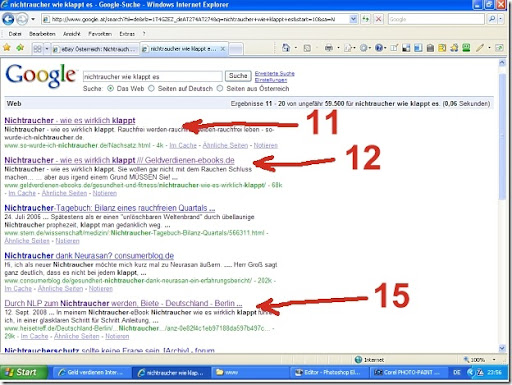Image resolution: width=512 pixels, height=385 pixels.
Task: Select the Das Web radio button
Action: click(110, 89)
